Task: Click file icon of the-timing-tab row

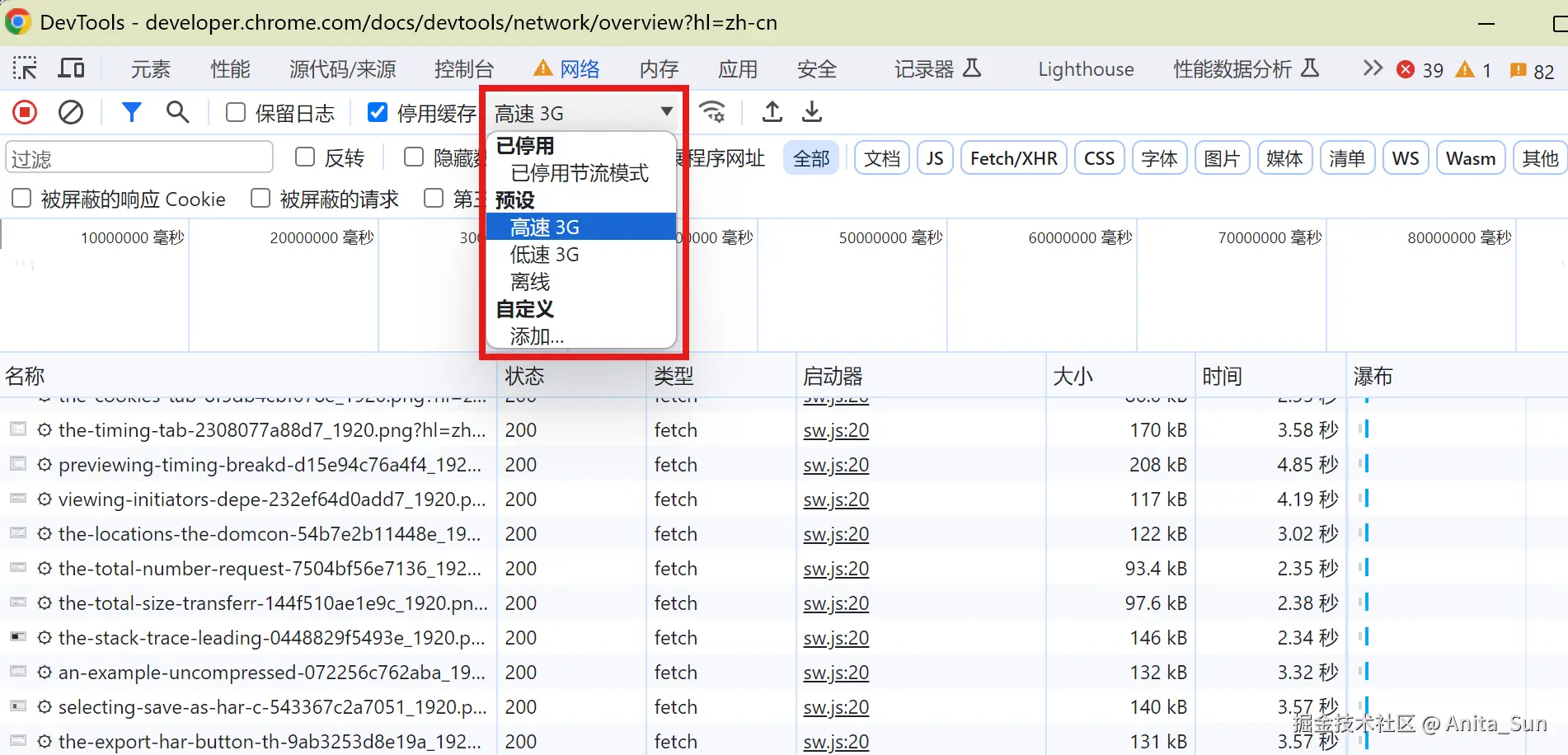Action: (18, 429)
